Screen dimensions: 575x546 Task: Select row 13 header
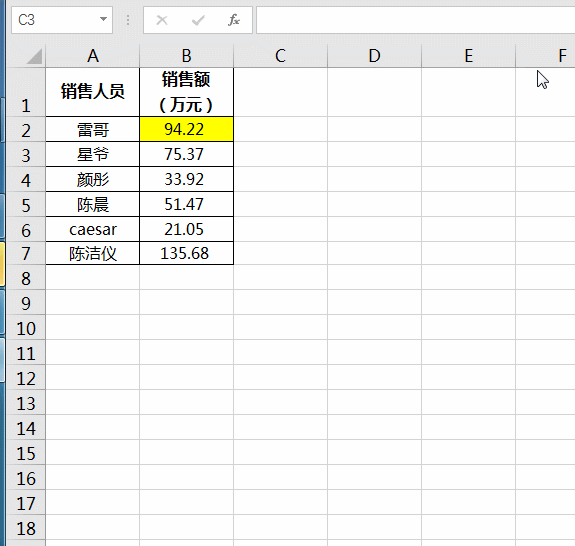coord(26,402)
